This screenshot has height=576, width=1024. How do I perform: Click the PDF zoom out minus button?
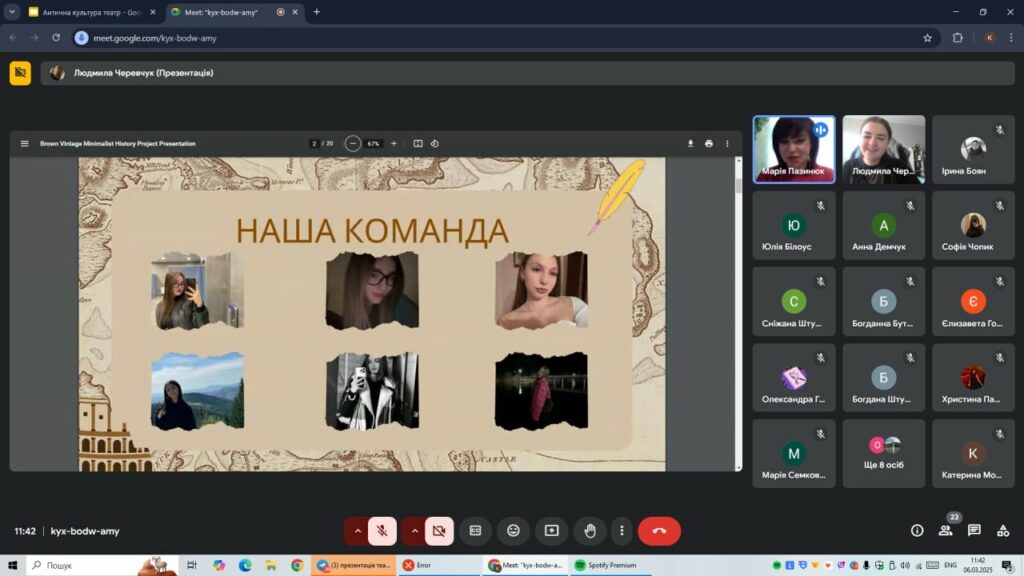tap(353, 144)
